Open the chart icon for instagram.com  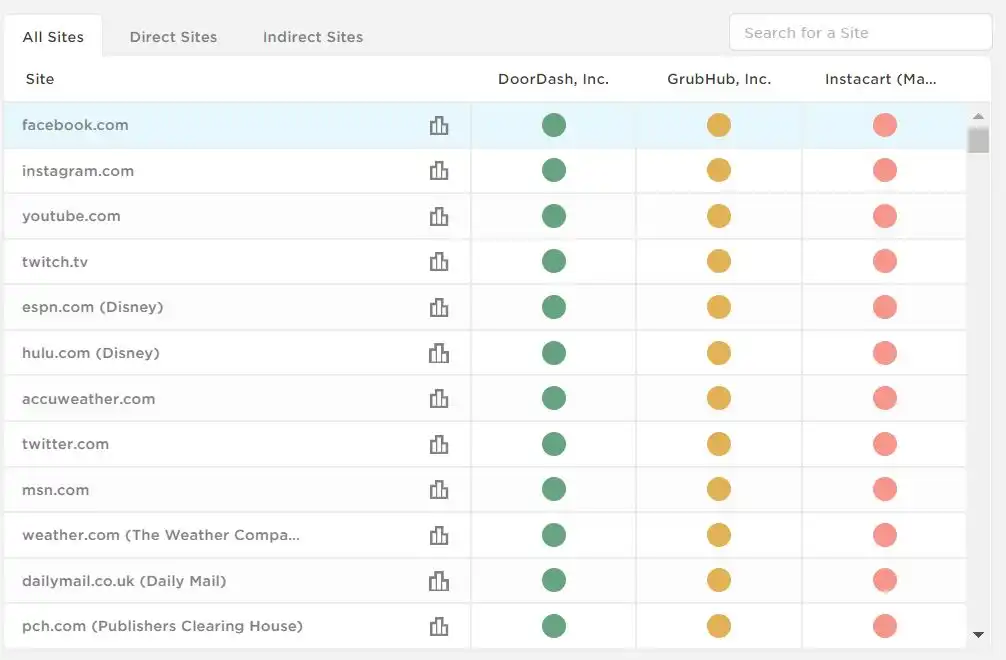point(439,171)
